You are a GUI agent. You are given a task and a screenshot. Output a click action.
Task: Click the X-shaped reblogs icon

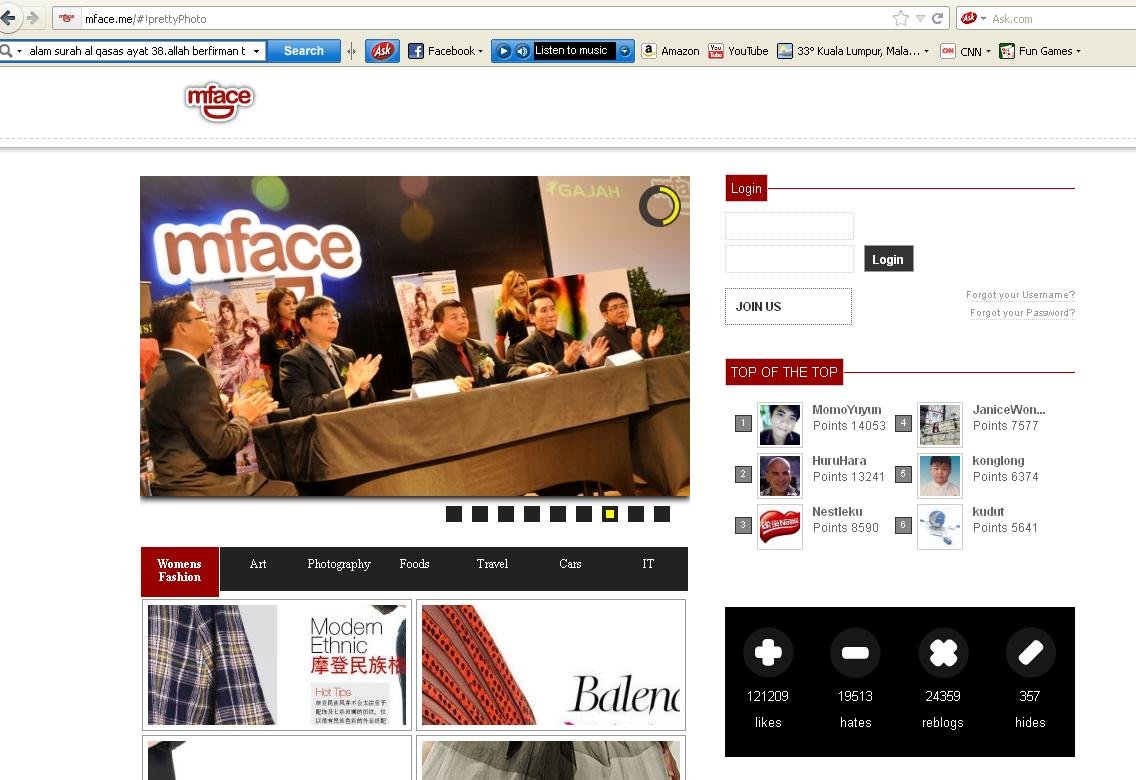[x=943, y=653]
